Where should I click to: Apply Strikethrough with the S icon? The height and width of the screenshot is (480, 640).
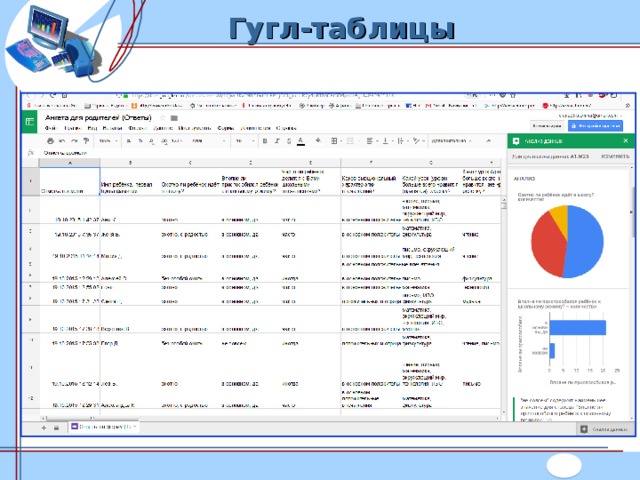click(x=289, y=141)
